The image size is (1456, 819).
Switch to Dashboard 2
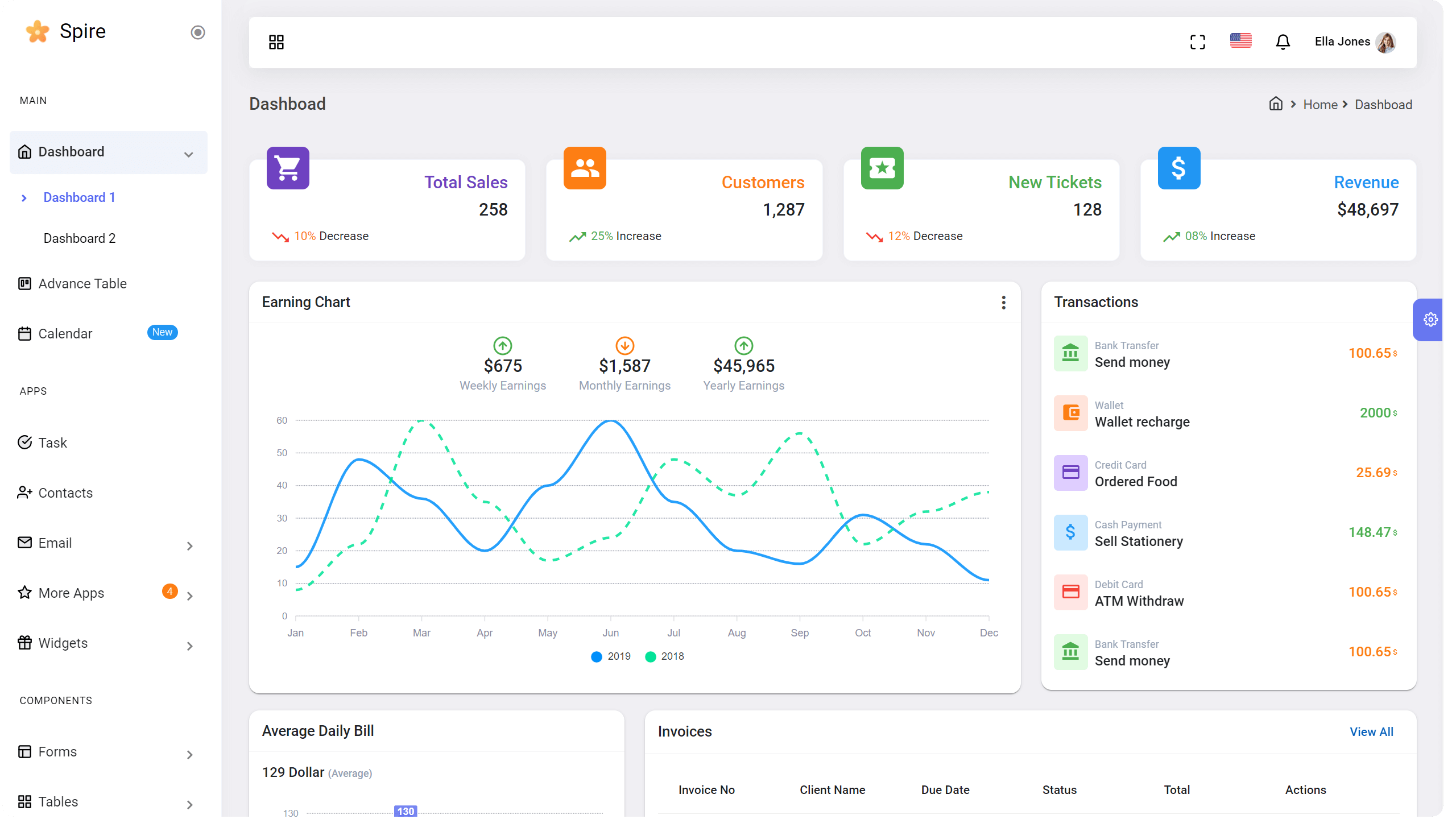pyautogui.click(x=80, y=238)
